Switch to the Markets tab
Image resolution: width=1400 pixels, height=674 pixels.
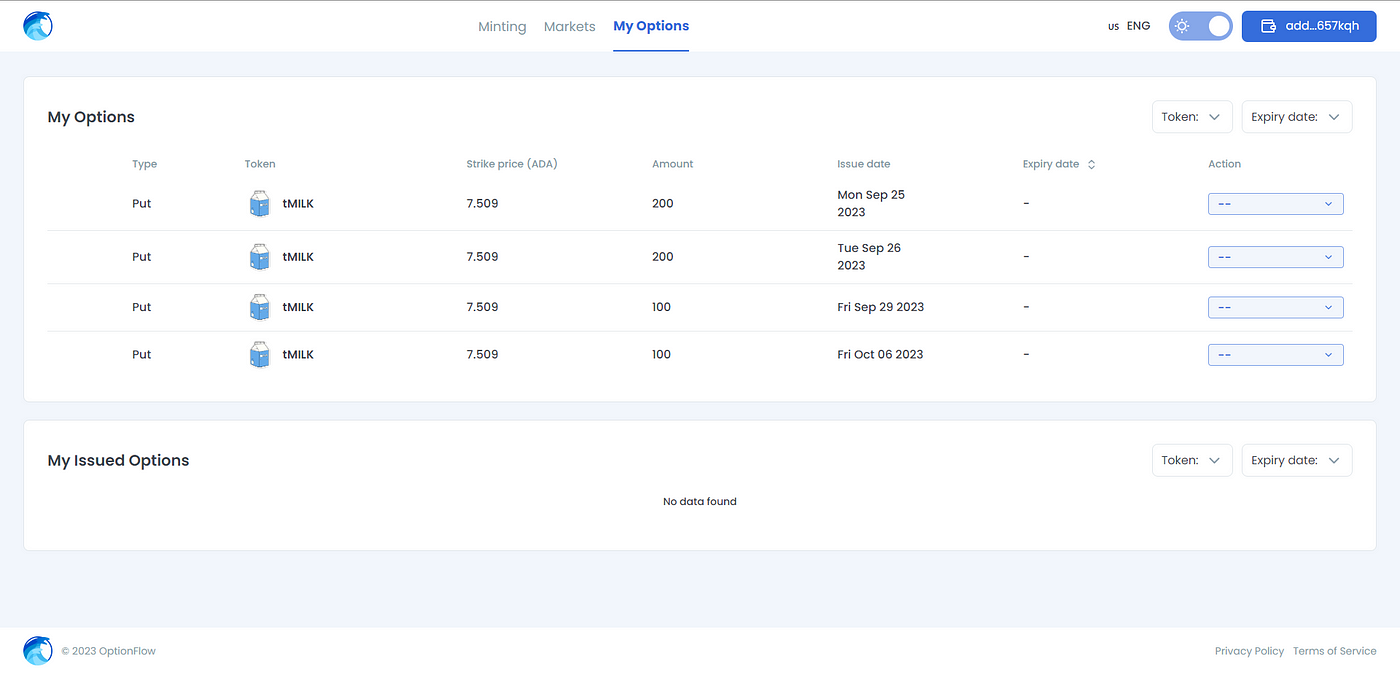pyautogui.click(x=570, y=27)
